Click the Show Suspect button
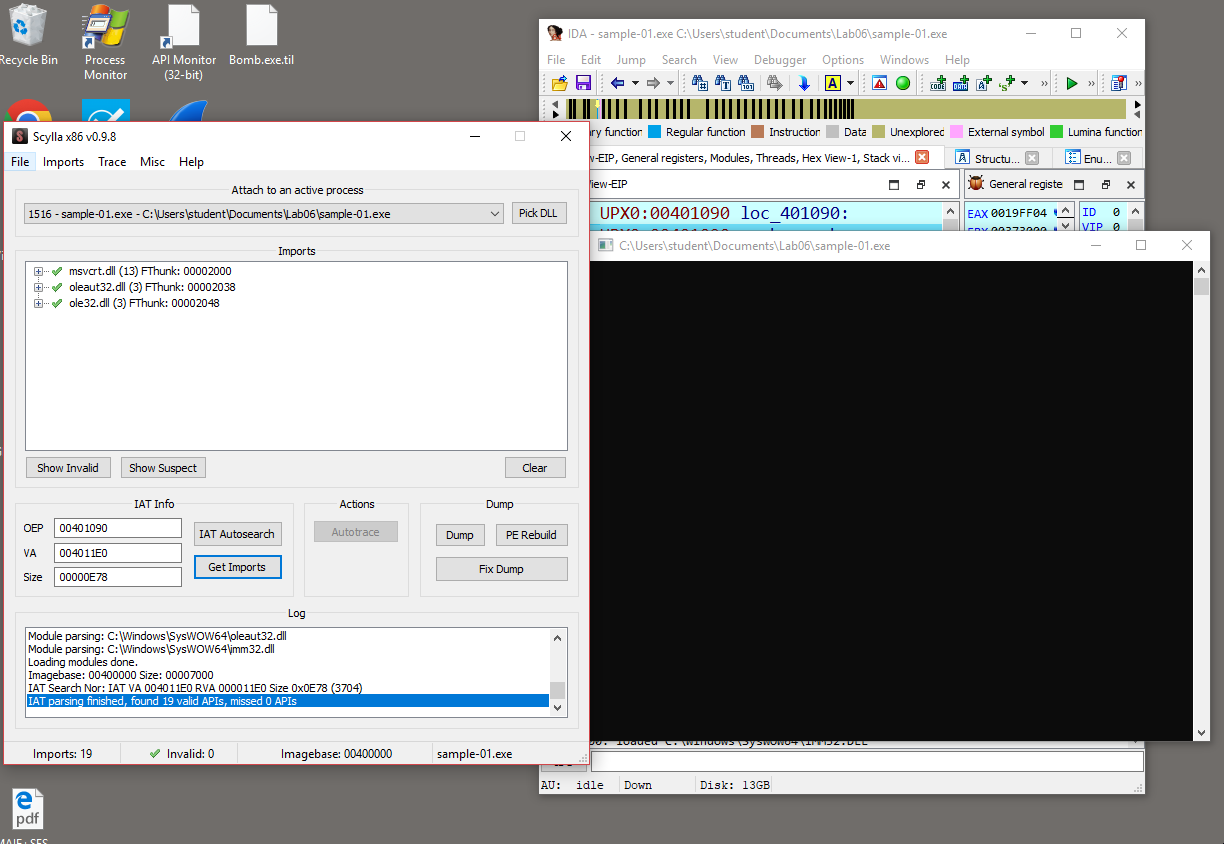 coord(163,467)
